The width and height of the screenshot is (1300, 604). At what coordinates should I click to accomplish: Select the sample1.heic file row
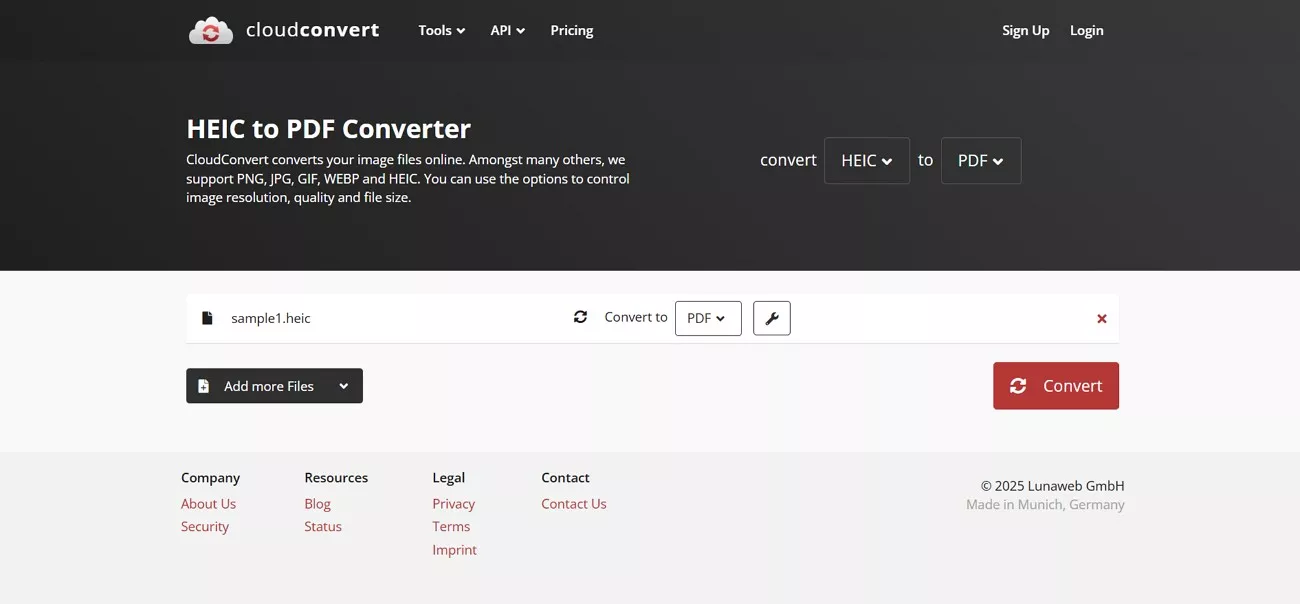(x=400, y=317)
